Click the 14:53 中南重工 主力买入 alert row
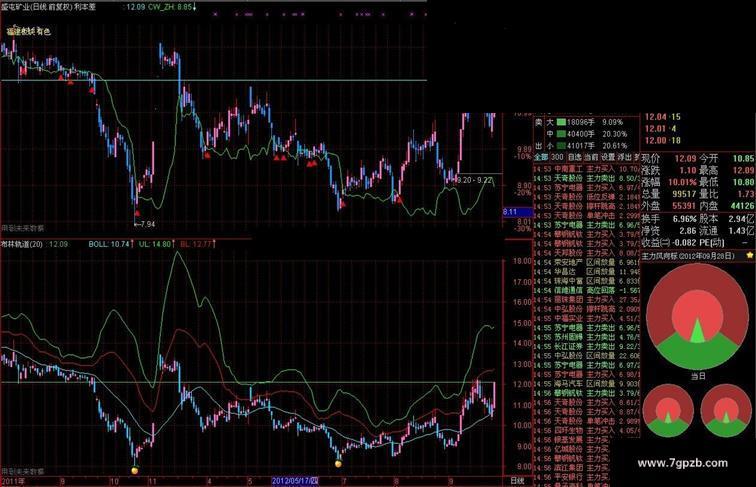Viewport: 756px width, 487px height. (x=587, y=169)
